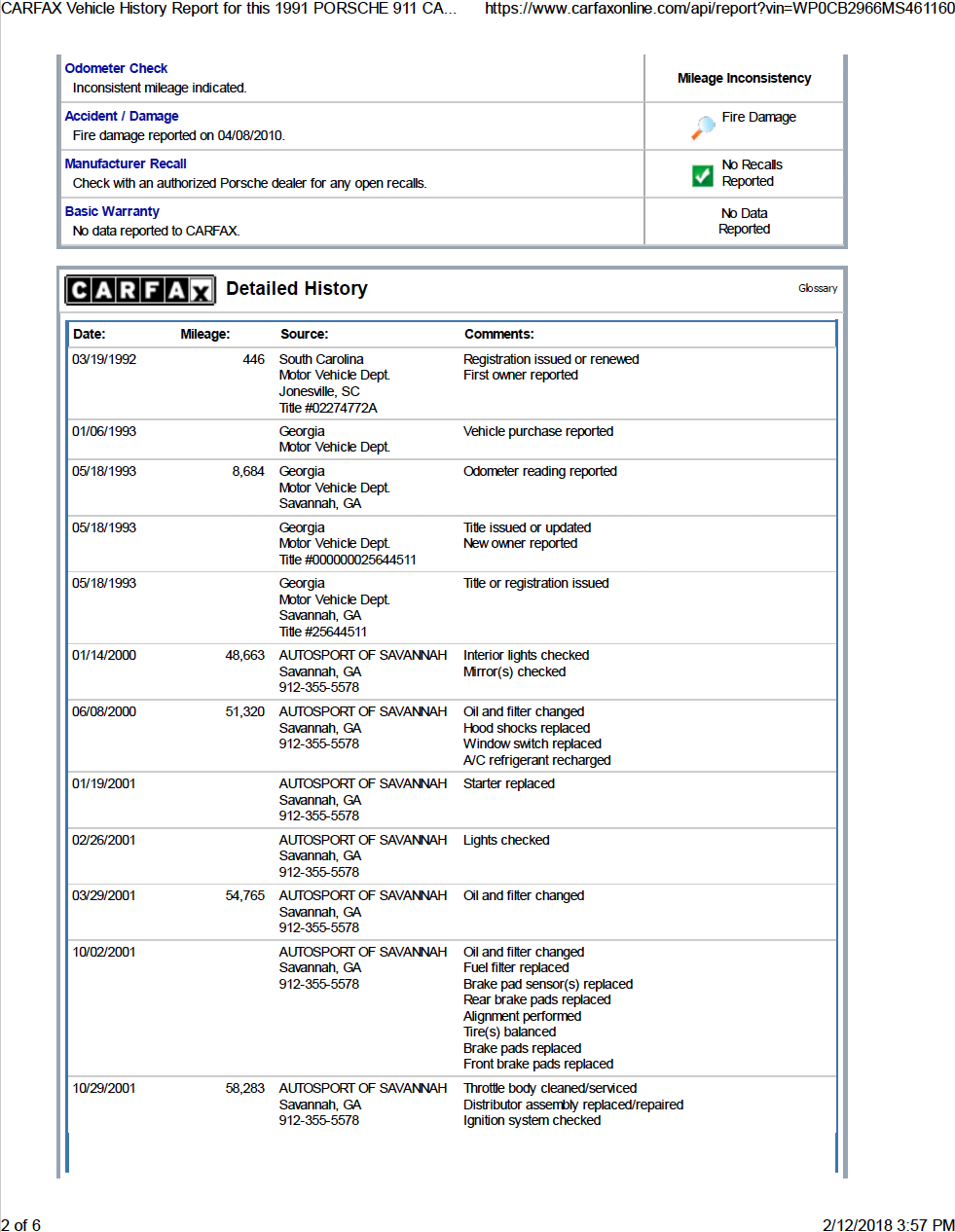Click 'A/C refrigerant recharged' comment

537,760
